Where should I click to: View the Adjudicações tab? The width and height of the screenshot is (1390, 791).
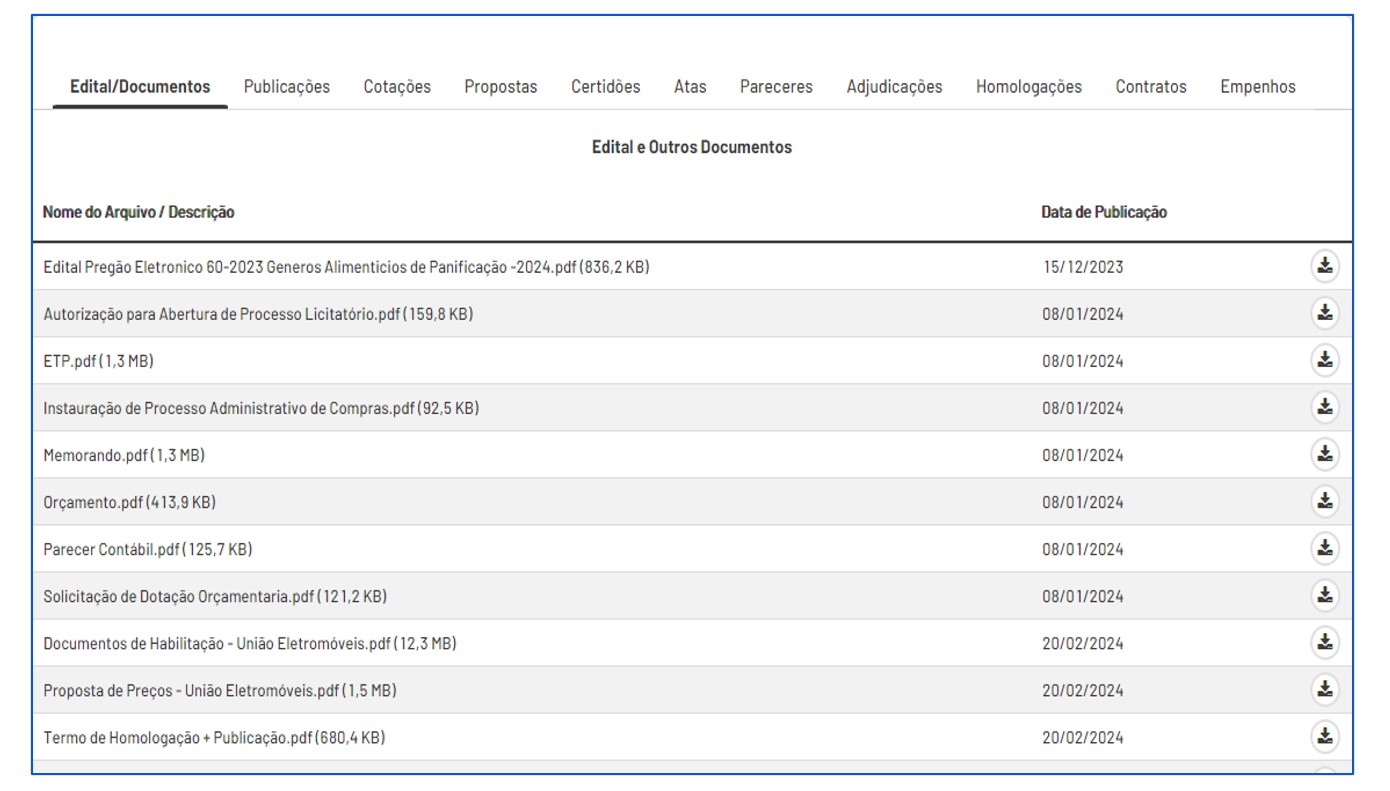click(894, 87)
